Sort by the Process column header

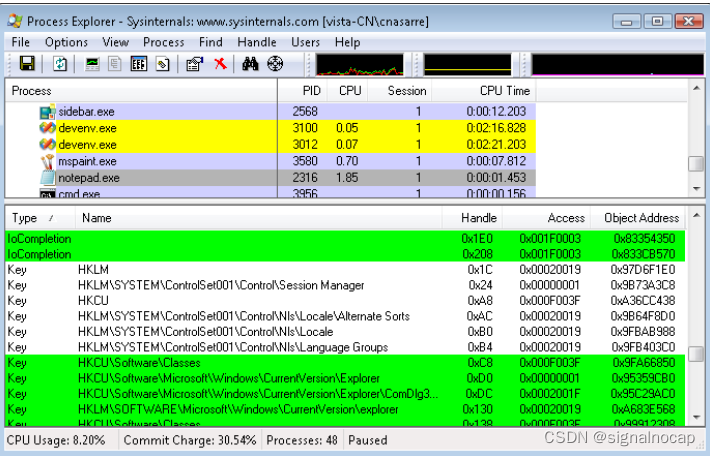coord(141,91)
